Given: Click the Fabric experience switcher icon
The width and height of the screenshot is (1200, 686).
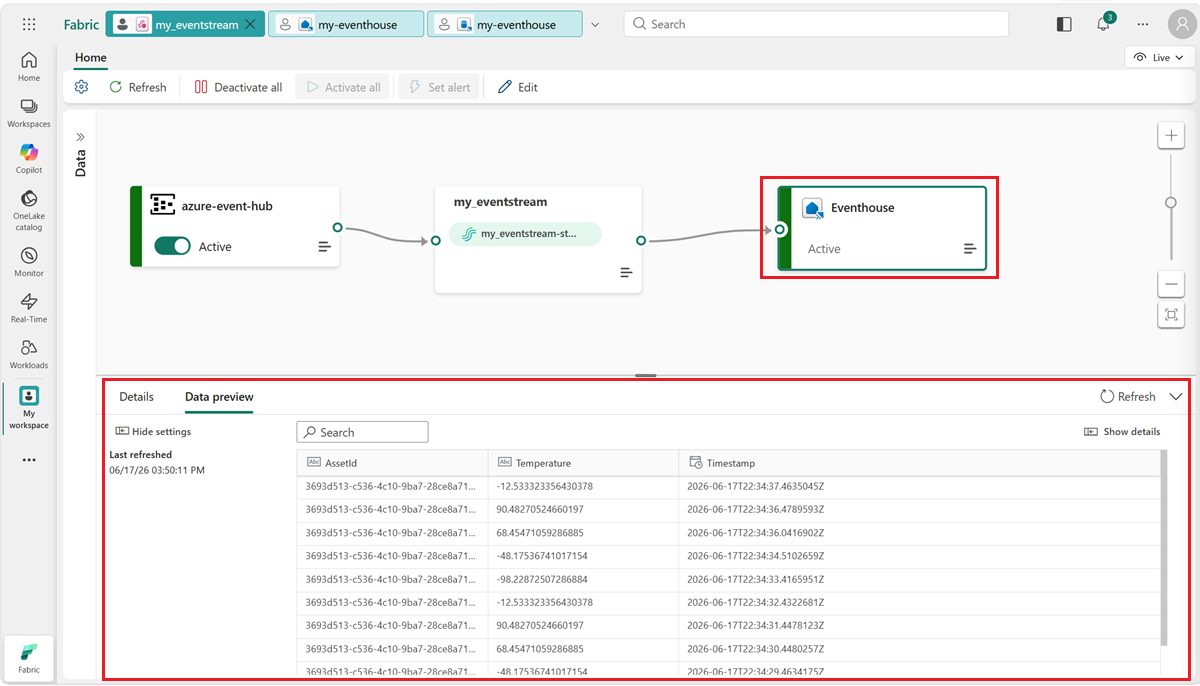Looking at the screenshot, I should (x=29, y=656).
